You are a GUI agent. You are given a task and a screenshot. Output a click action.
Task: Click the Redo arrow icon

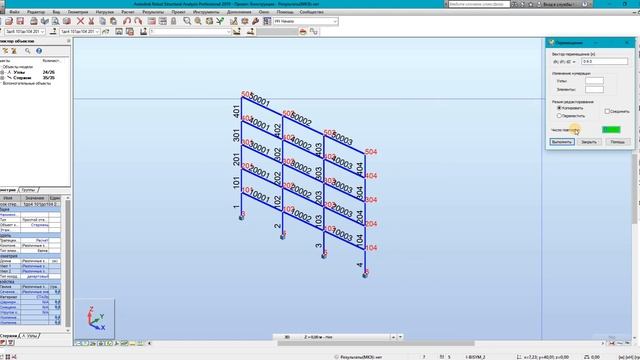[x=138, y=21]
